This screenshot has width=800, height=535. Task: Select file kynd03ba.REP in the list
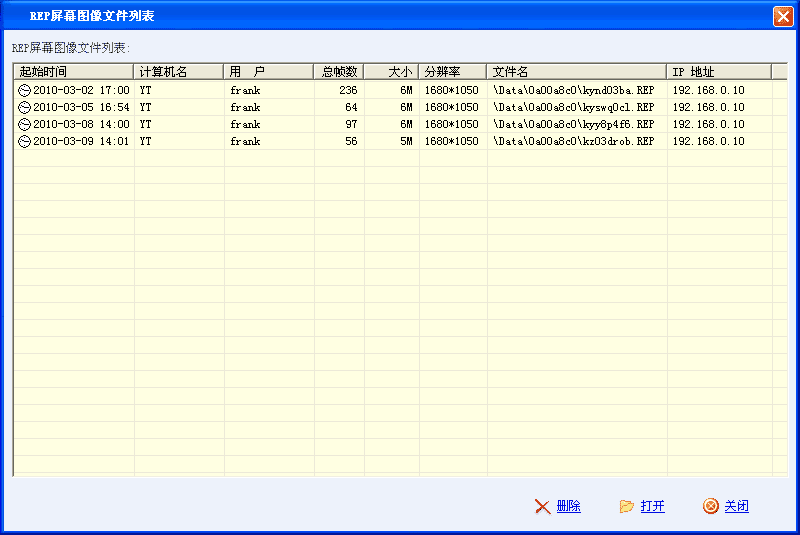click(573, 90)
